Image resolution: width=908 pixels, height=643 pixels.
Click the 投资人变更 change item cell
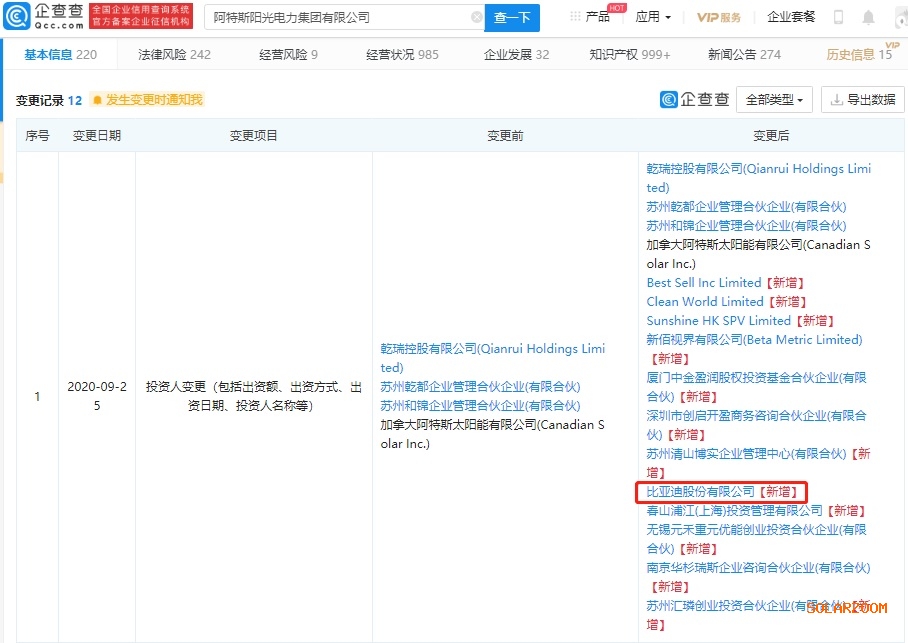[254, 396]
